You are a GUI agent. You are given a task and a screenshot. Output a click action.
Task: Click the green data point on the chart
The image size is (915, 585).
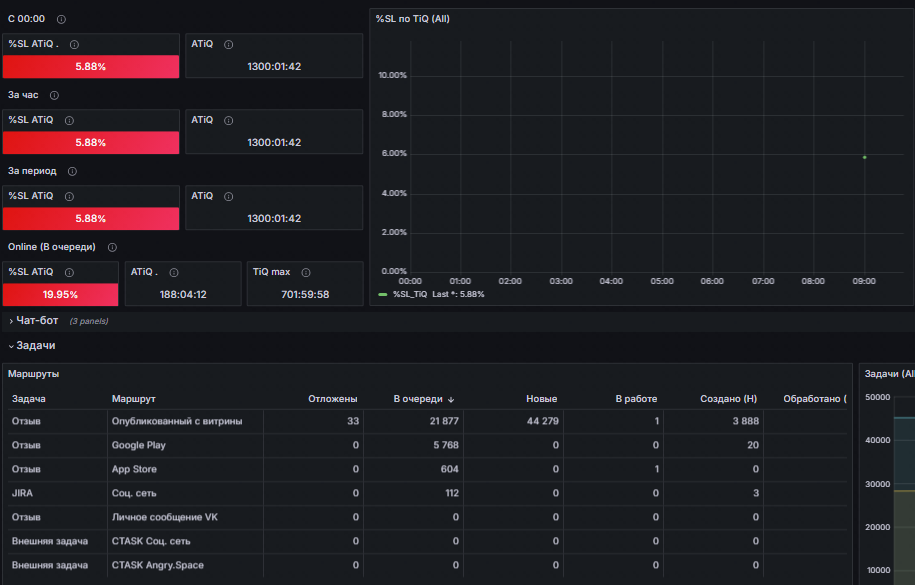pos(864,157)
